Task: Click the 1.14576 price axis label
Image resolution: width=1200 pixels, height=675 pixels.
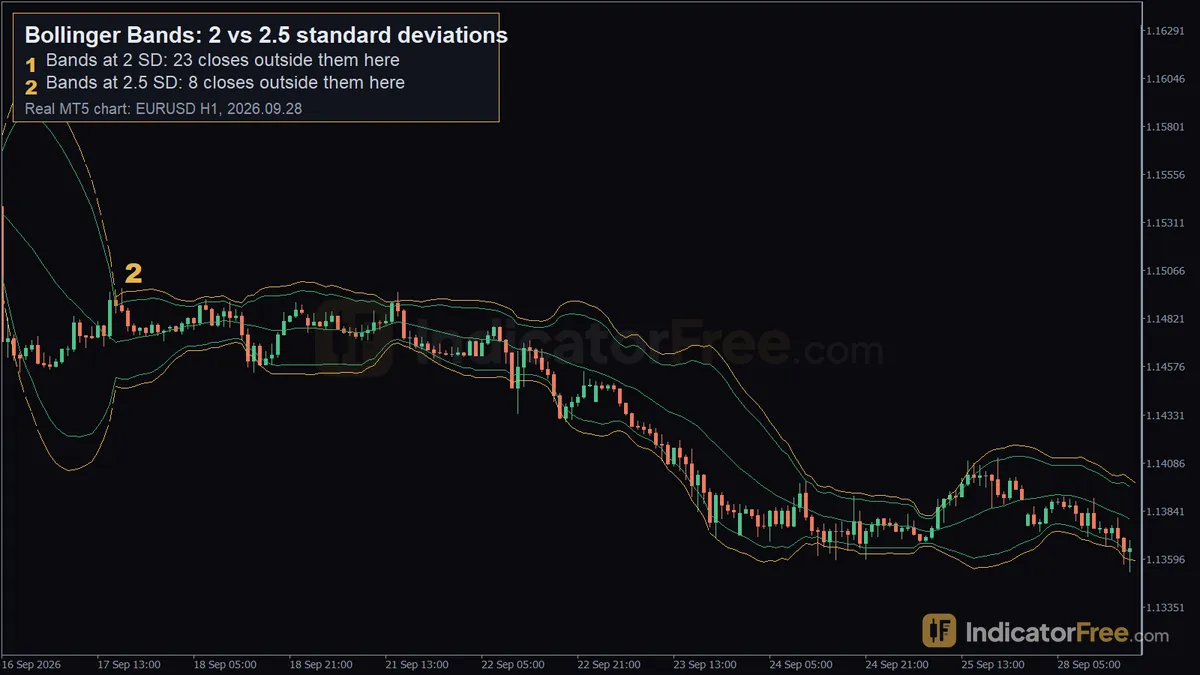Action: tap(1166, 367)
